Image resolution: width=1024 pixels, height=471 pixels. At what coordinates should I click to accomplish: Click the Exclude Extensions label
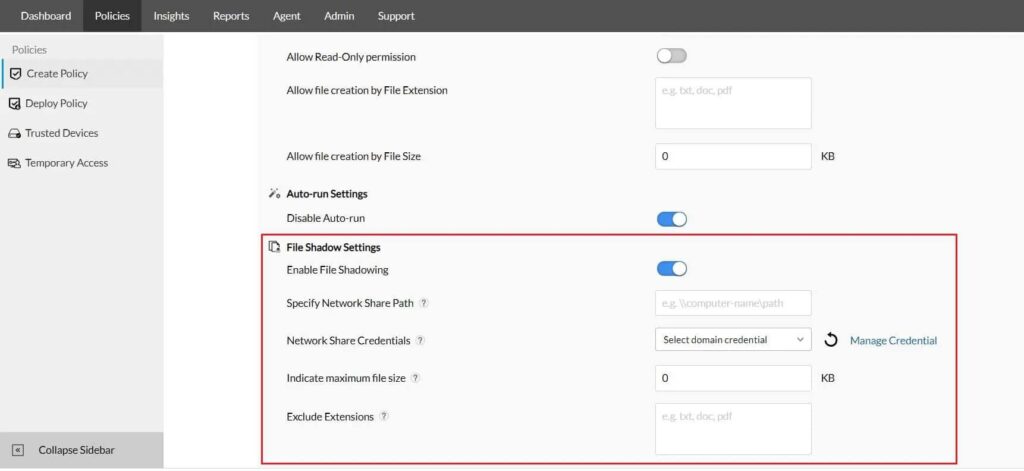click(x=330, y=416)
